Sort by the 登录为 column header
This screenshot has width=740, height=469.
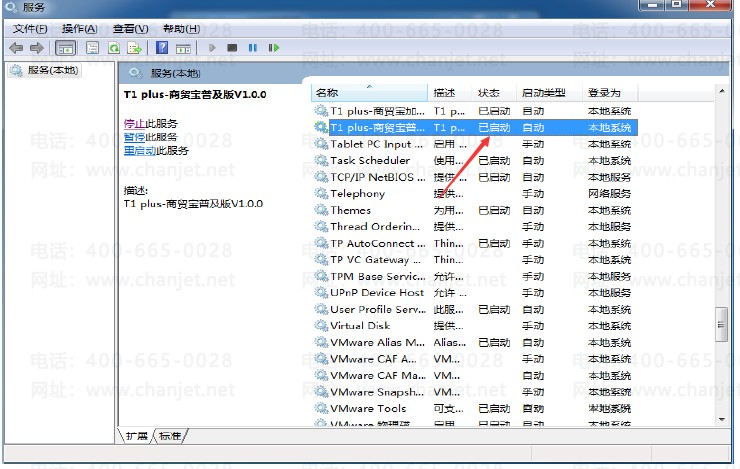610,93
